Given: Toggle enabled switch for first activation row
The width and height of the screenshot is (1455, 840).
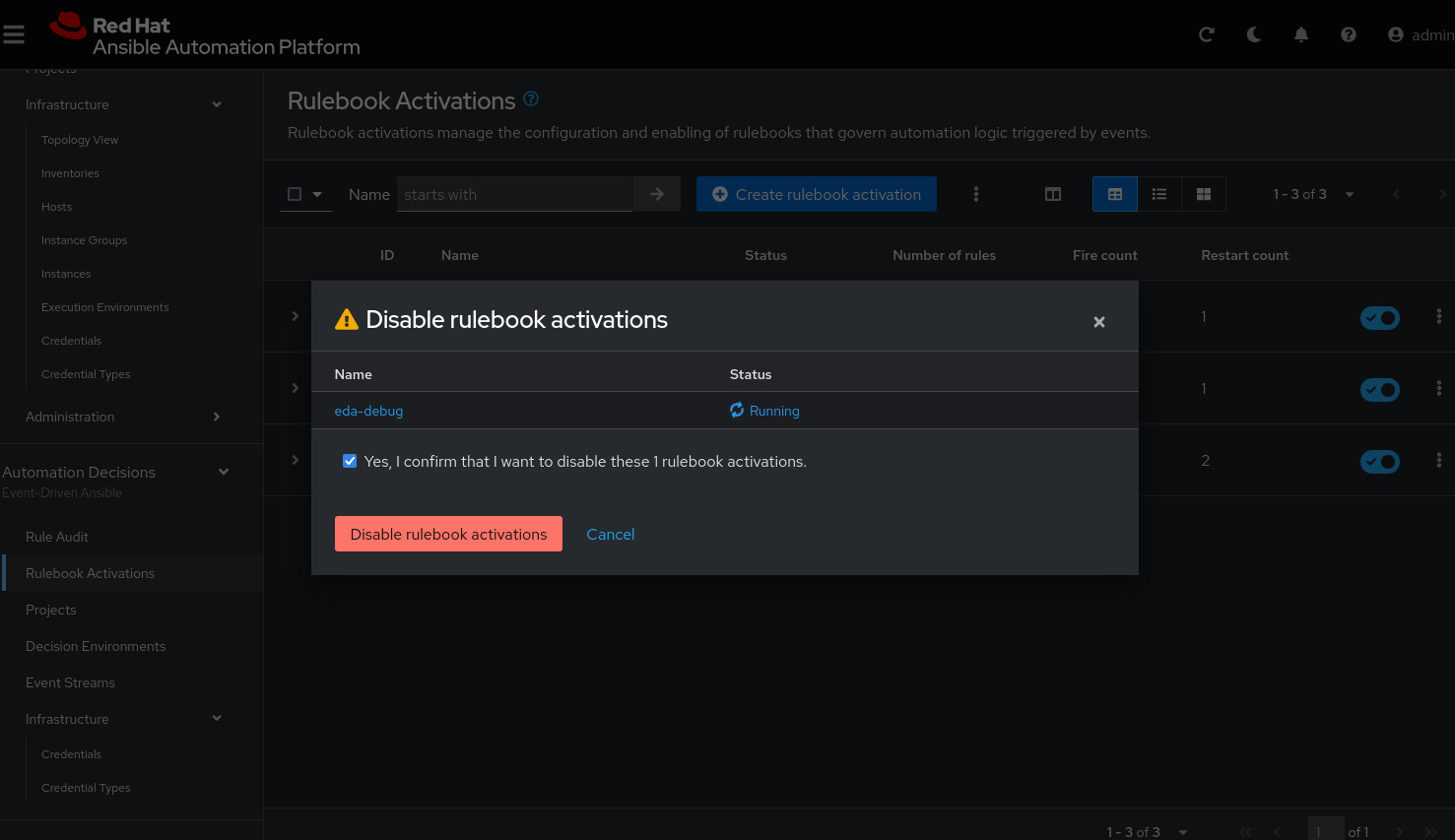Looking at the screenshot, I should click(1380, 318).
